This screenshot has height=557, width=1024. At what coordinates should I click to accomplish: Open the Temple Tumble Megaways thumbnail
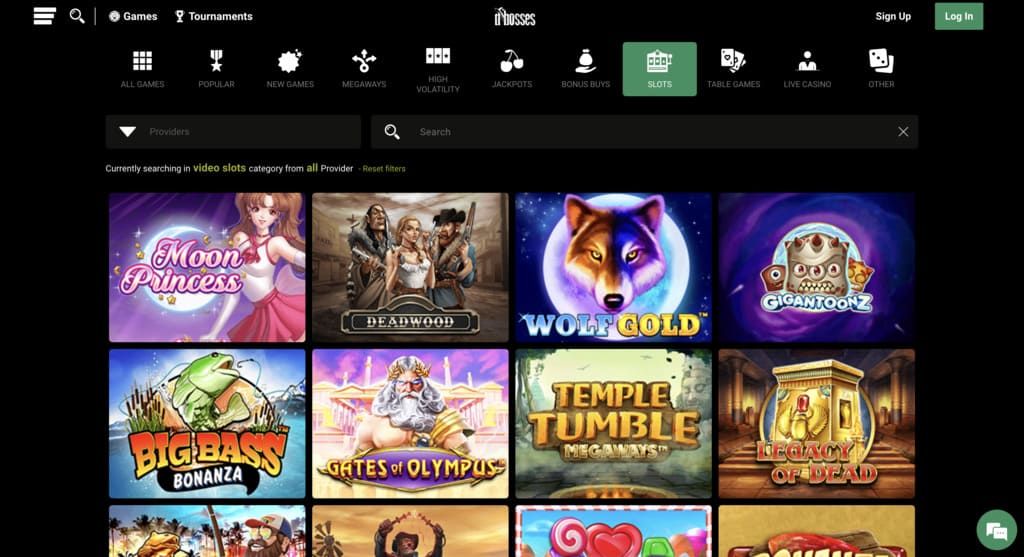613,423
